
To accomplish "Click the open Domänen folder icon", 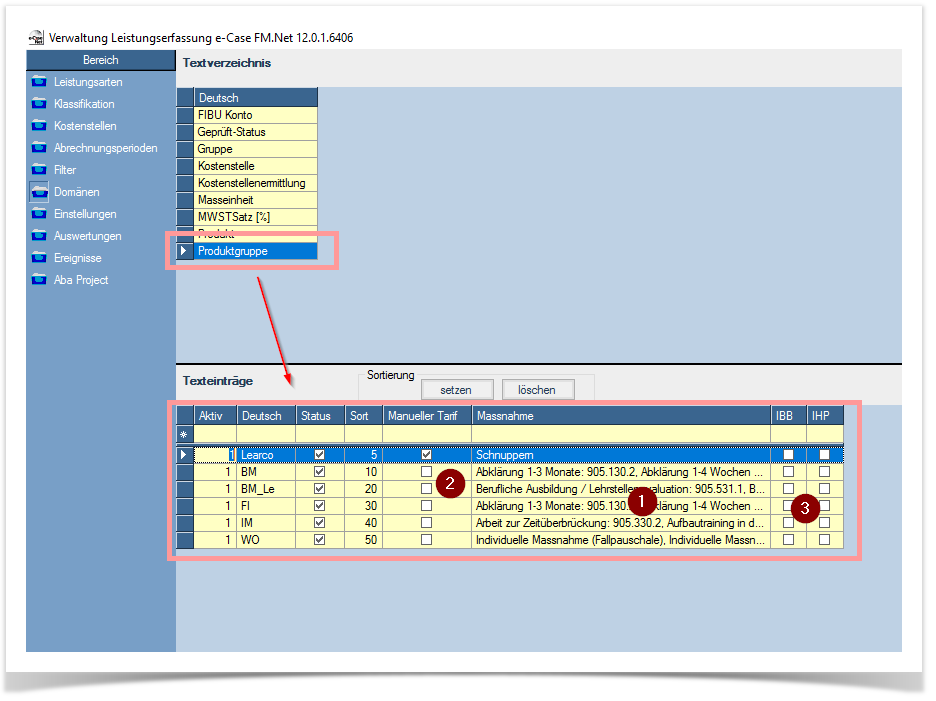I will coord(39,192).
